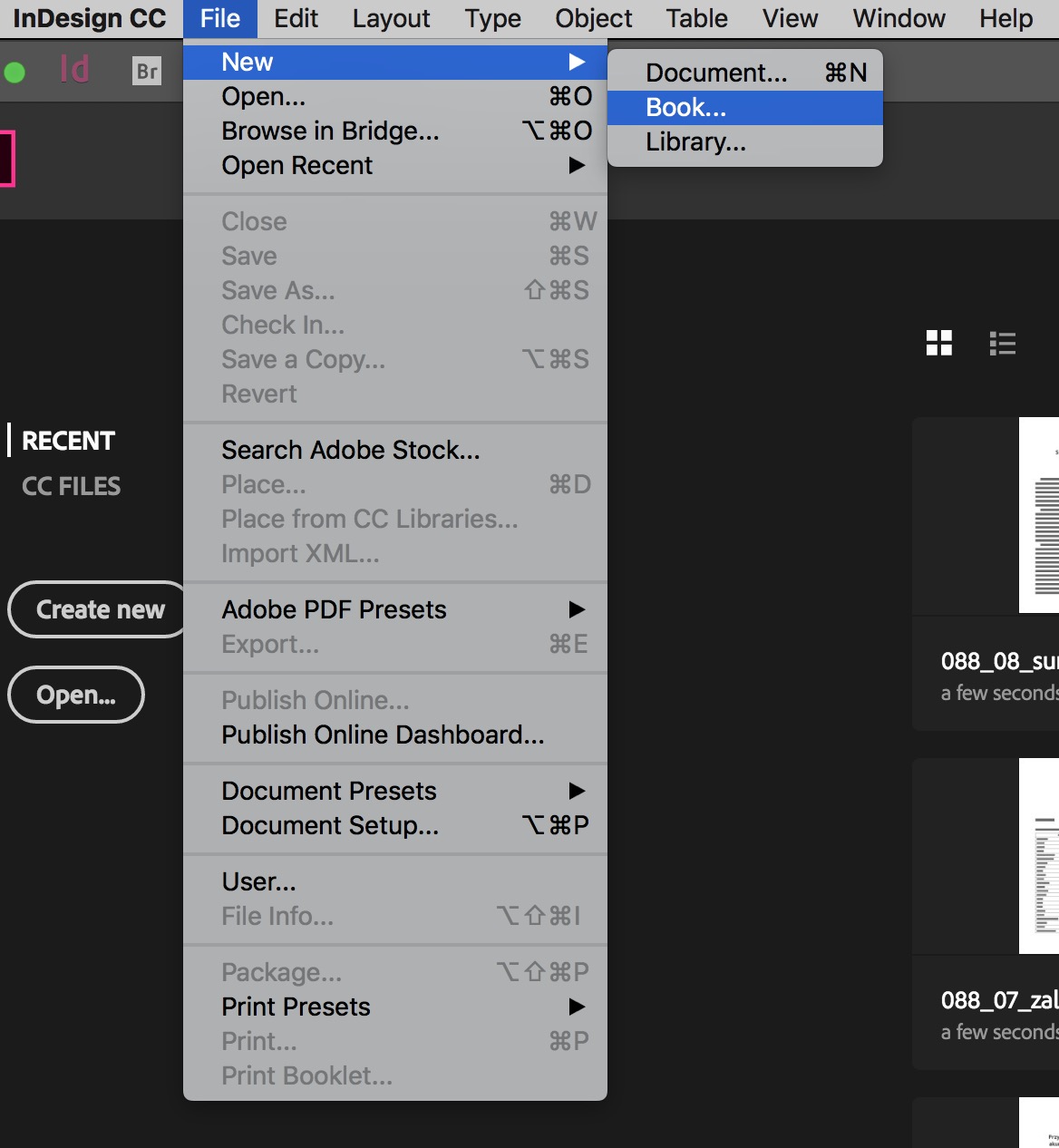Choose New Library from submenu
Viewport: 1059px width, 1148px height.
pyautogui.click(x=745, y=142)
